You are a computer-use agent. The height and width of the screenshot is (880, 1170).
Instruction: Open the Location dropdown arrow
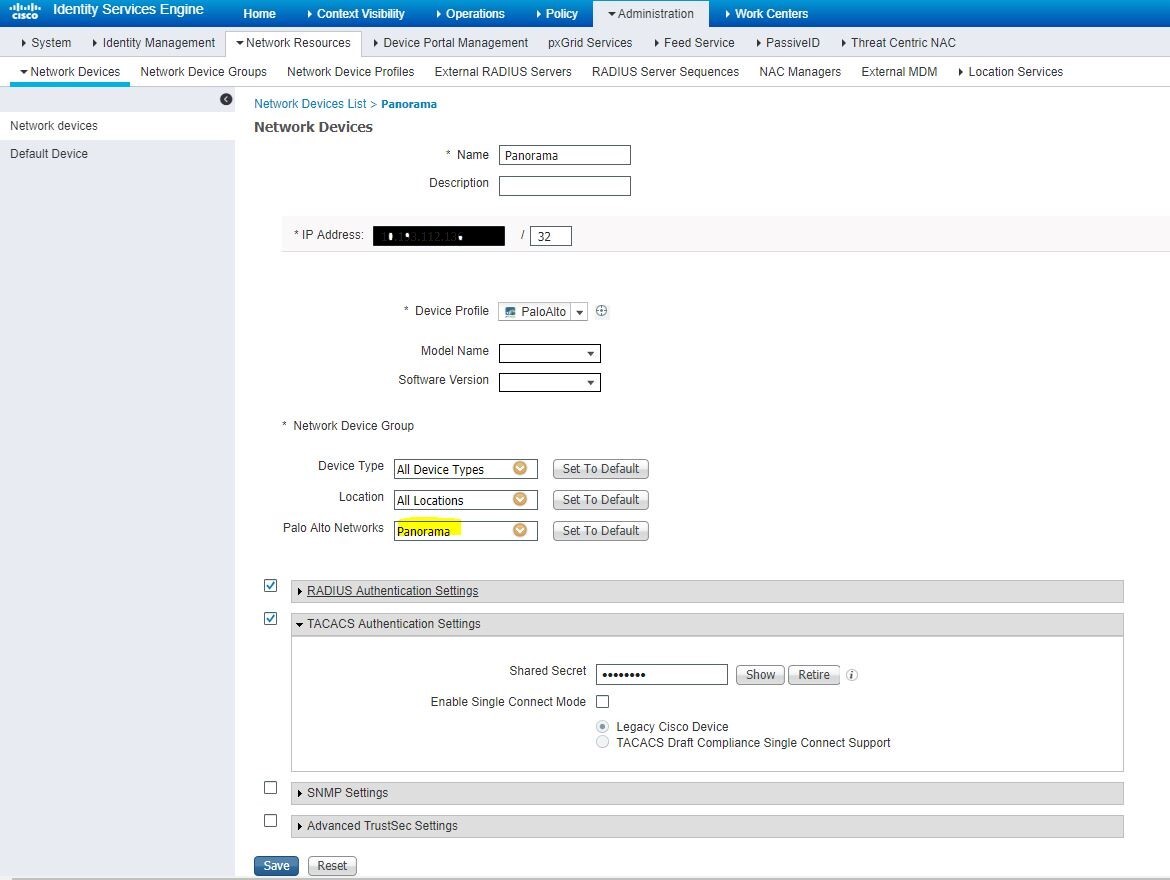click(x=519, y=499)
